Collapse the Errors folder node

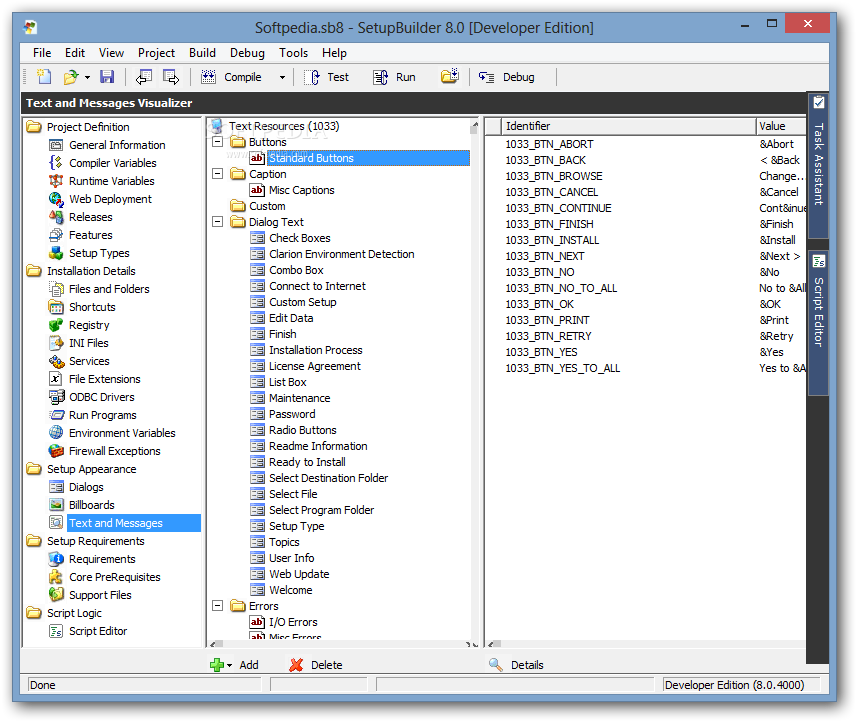tap(218, 606)
